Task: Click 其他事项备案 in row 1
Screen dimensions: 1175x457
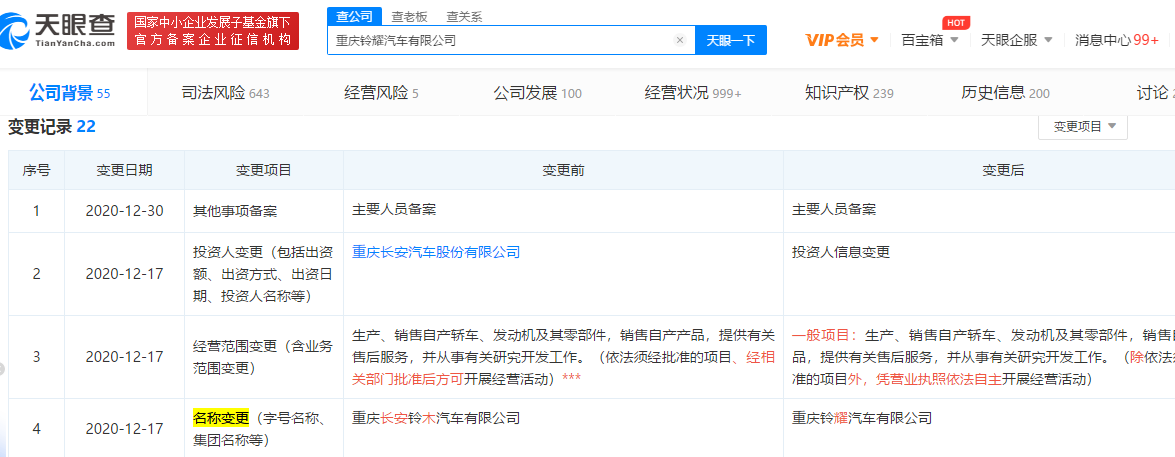Action: coord(235,211)
